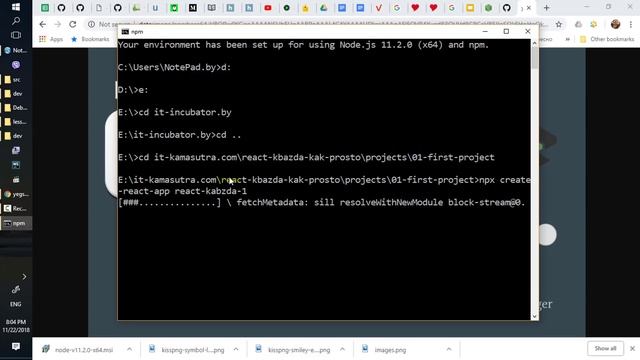The height and width of the screenshot is (360, 640).
Task: Go back in Chrome browser
Action: tap(42, 24)
